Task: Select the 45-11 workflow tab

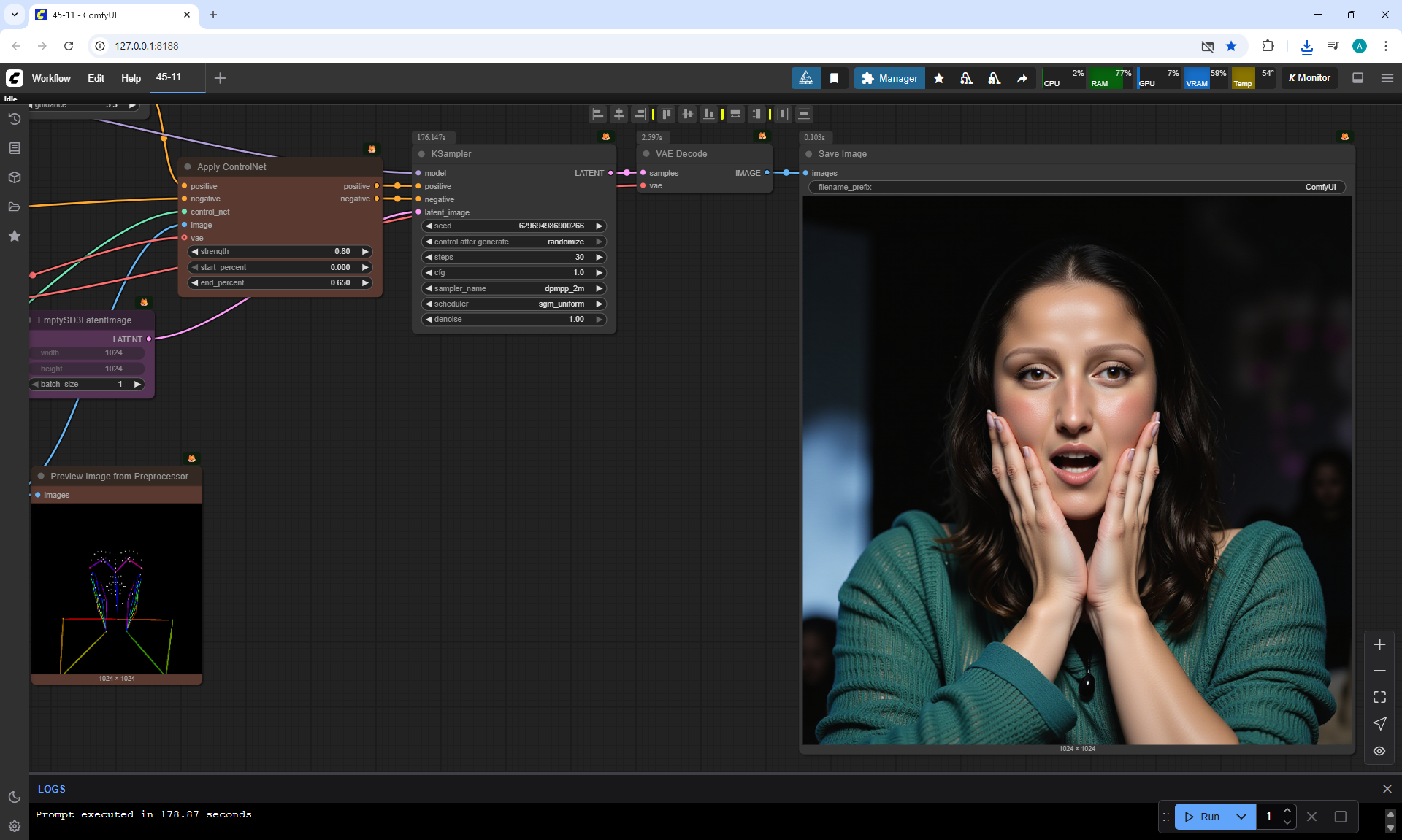Action: [169, 77]
